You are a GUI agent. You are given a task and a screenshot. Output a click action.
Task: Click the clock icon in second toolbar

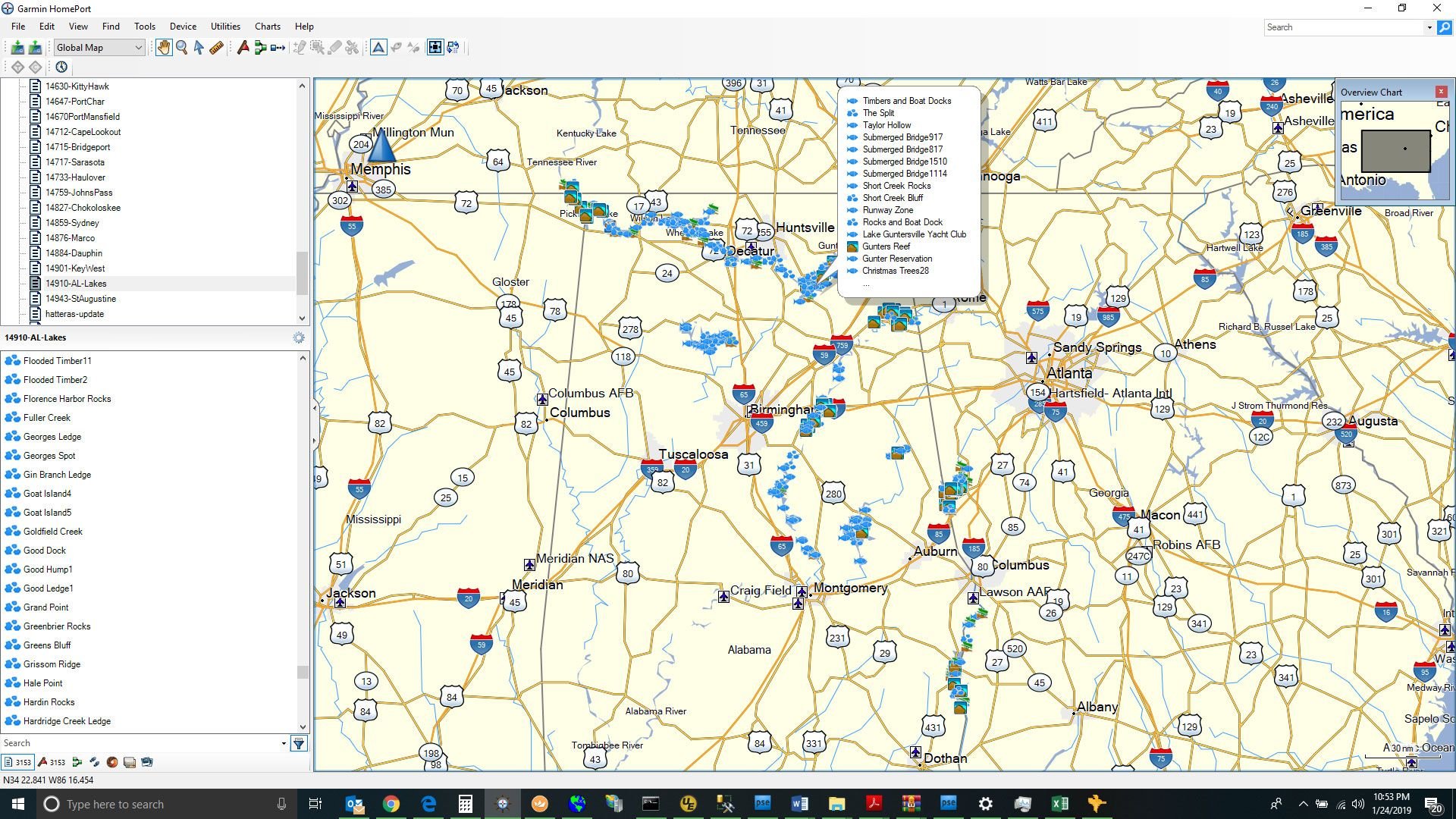pyautogui.click(x=61, y=67)
